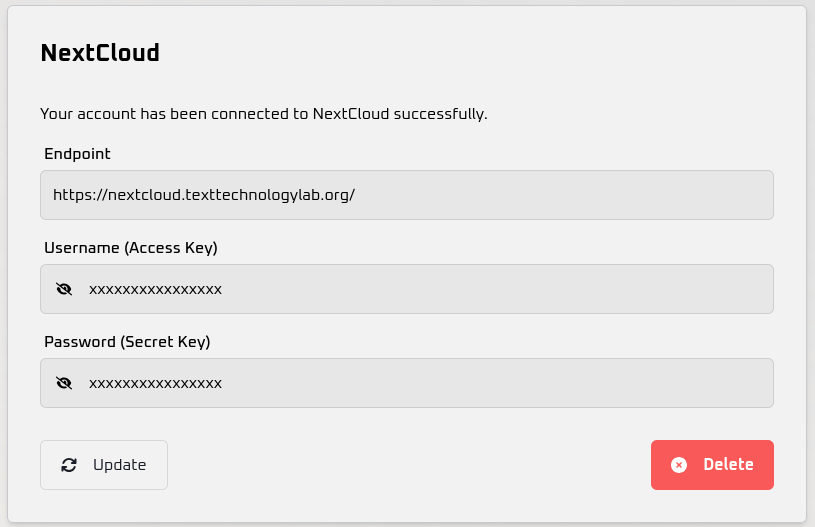Click the NextCloud heading
The width and height of the screenshot is (815, 527).
point(100,52)
